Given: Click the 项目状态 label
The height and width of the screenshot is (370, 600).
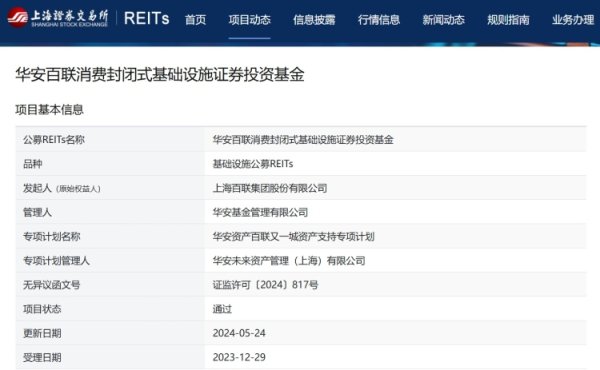Looking at the screenshot, I should (x=42, y=309).
